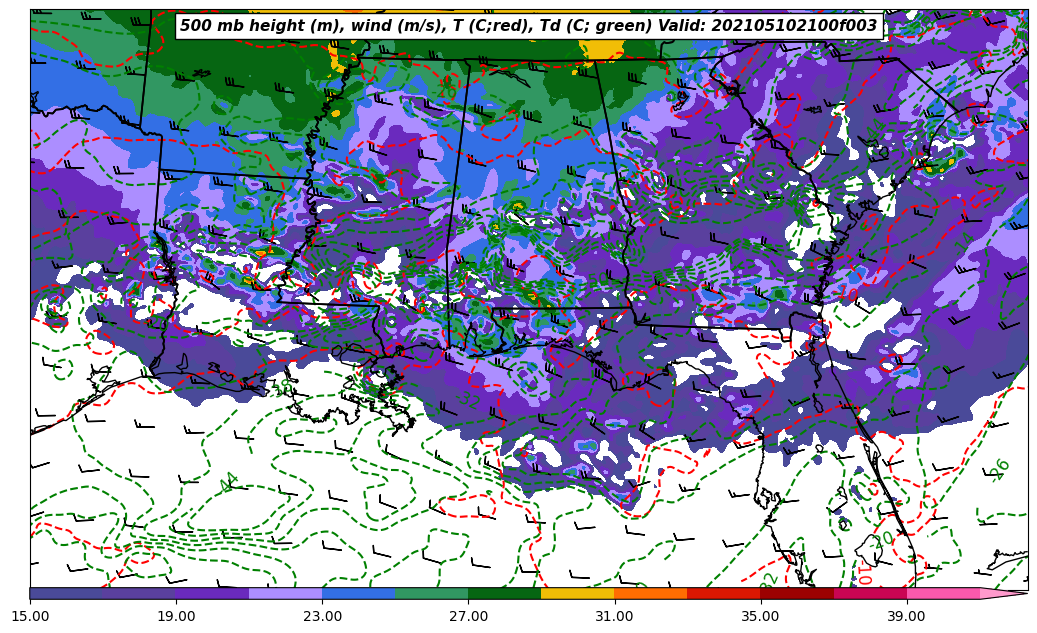1037x633 pixels.
Task: Click the 23.00 colorbar tick label
Action: 322,616
